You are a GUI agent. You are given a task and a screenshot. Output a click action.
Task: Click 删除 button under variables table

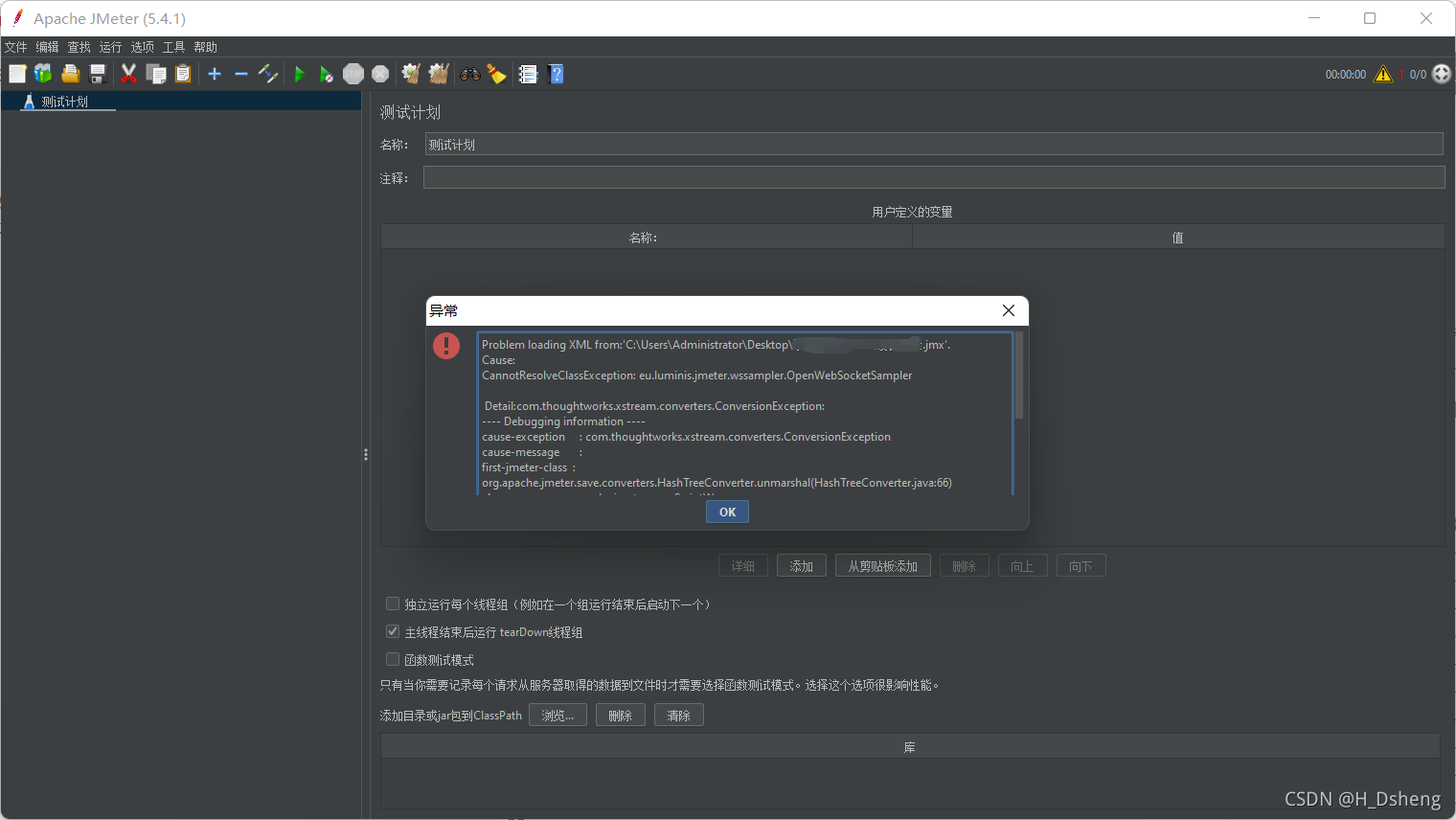(965, 566)
